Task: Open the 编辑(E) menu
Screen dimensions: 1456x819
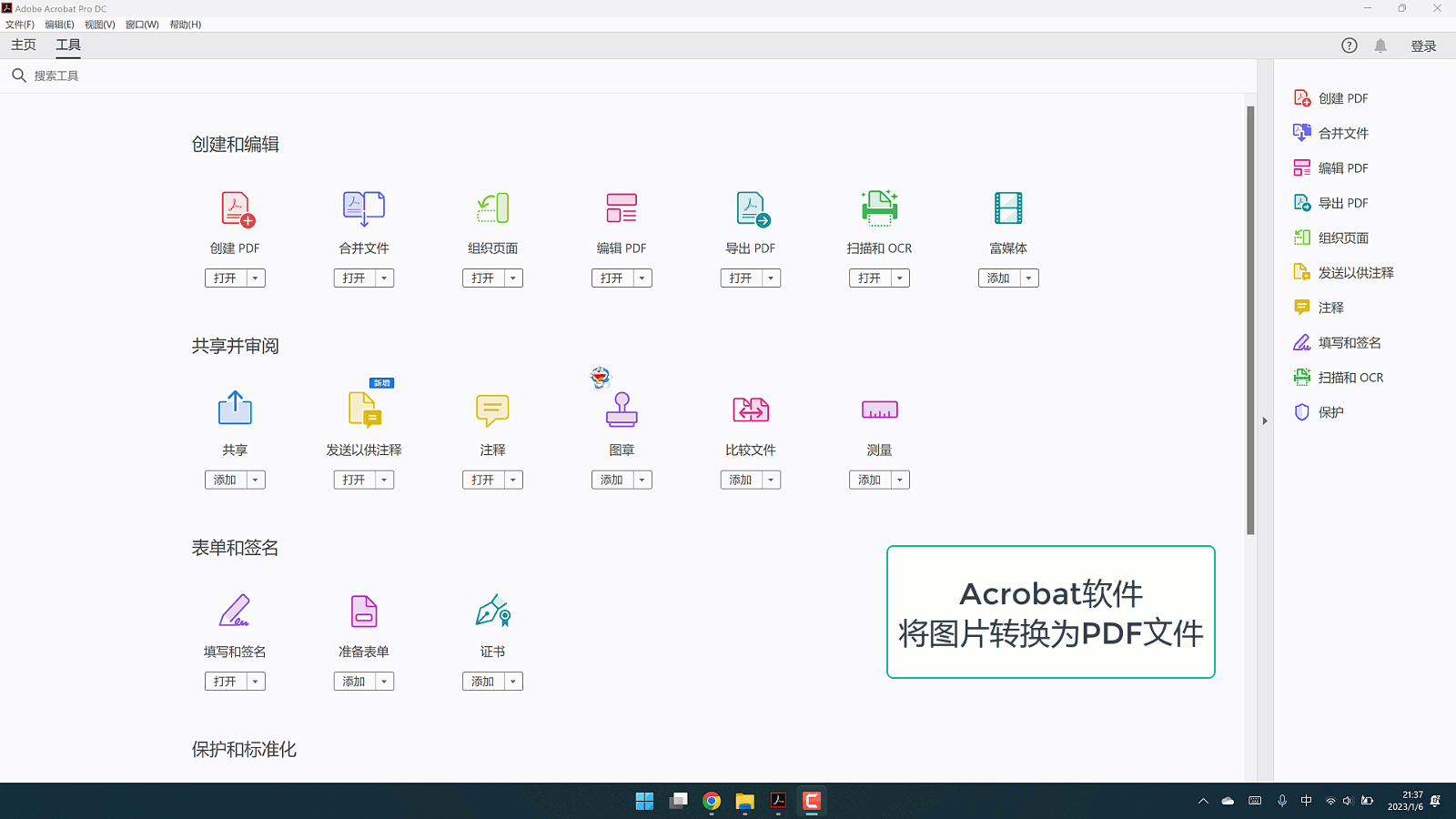Action: [59, 25]
